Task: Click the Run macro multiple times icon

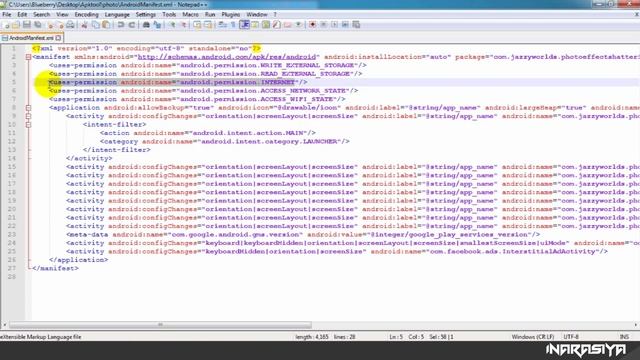Action: tap(346, 25)
